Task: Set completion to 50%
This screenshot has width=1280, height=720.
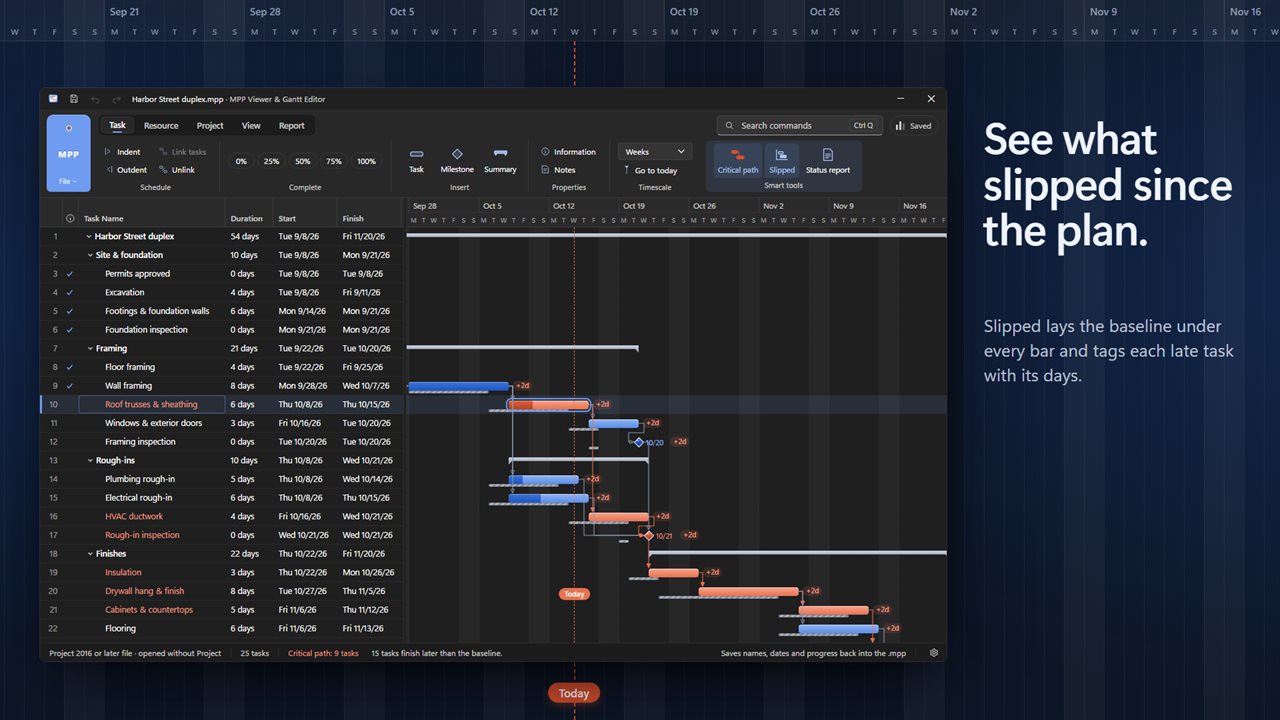Action: tap(303, 161)
